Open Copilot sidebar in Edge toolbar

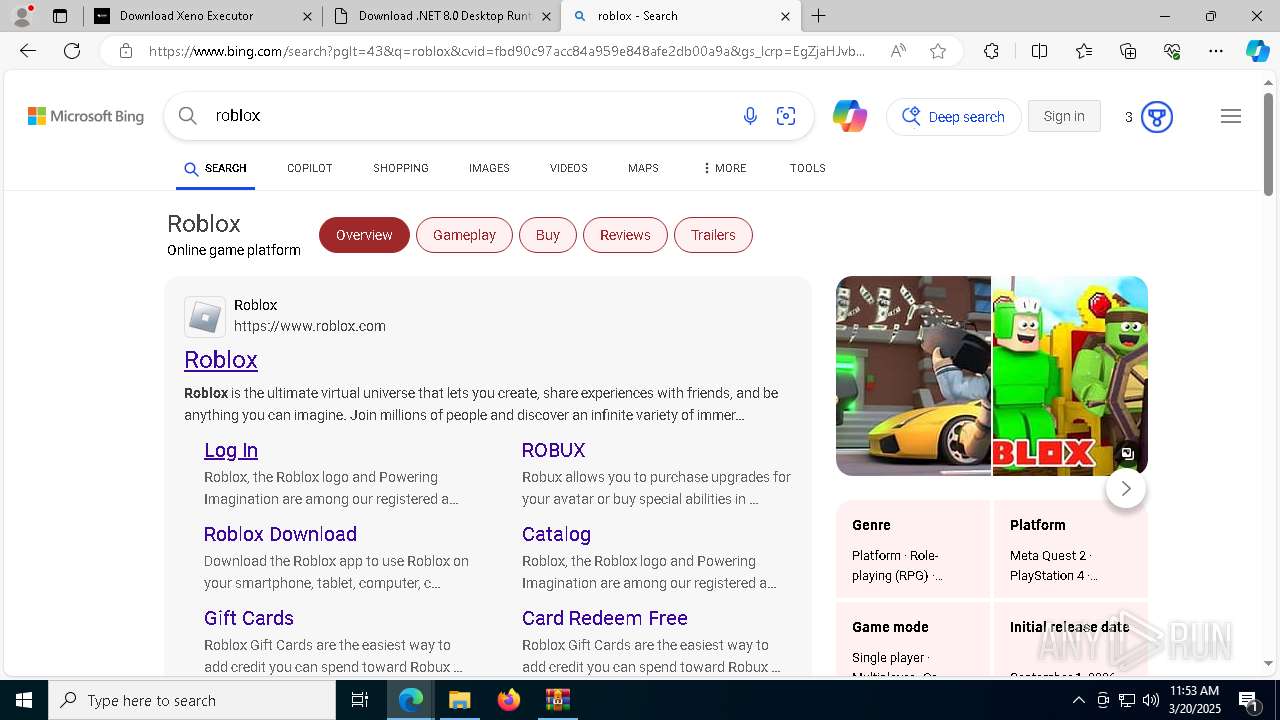pos(1257,51)
